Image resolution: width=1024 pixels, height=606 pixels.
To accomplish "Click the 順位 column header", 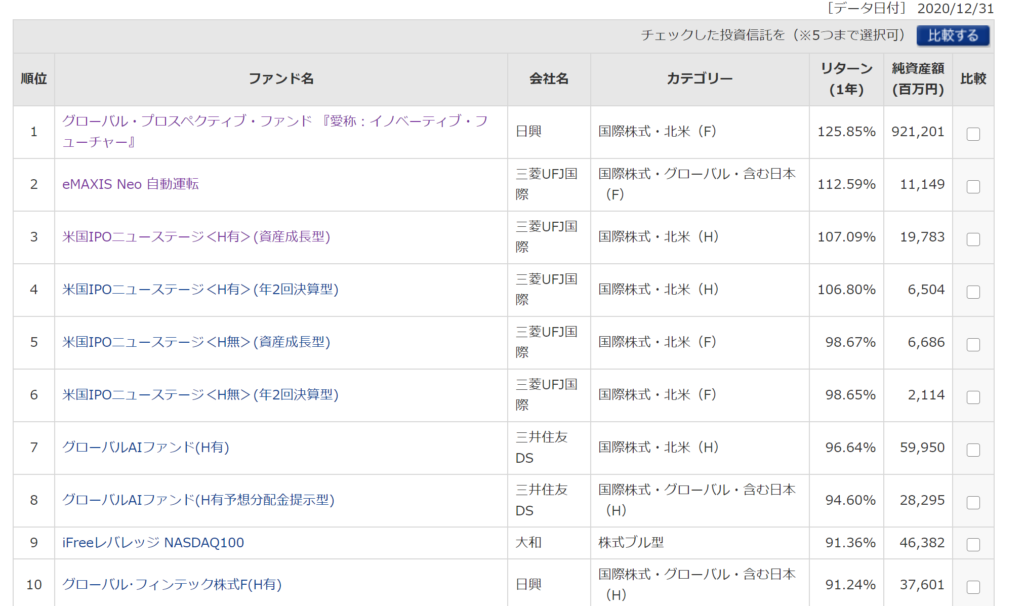I will coord(34,79).
